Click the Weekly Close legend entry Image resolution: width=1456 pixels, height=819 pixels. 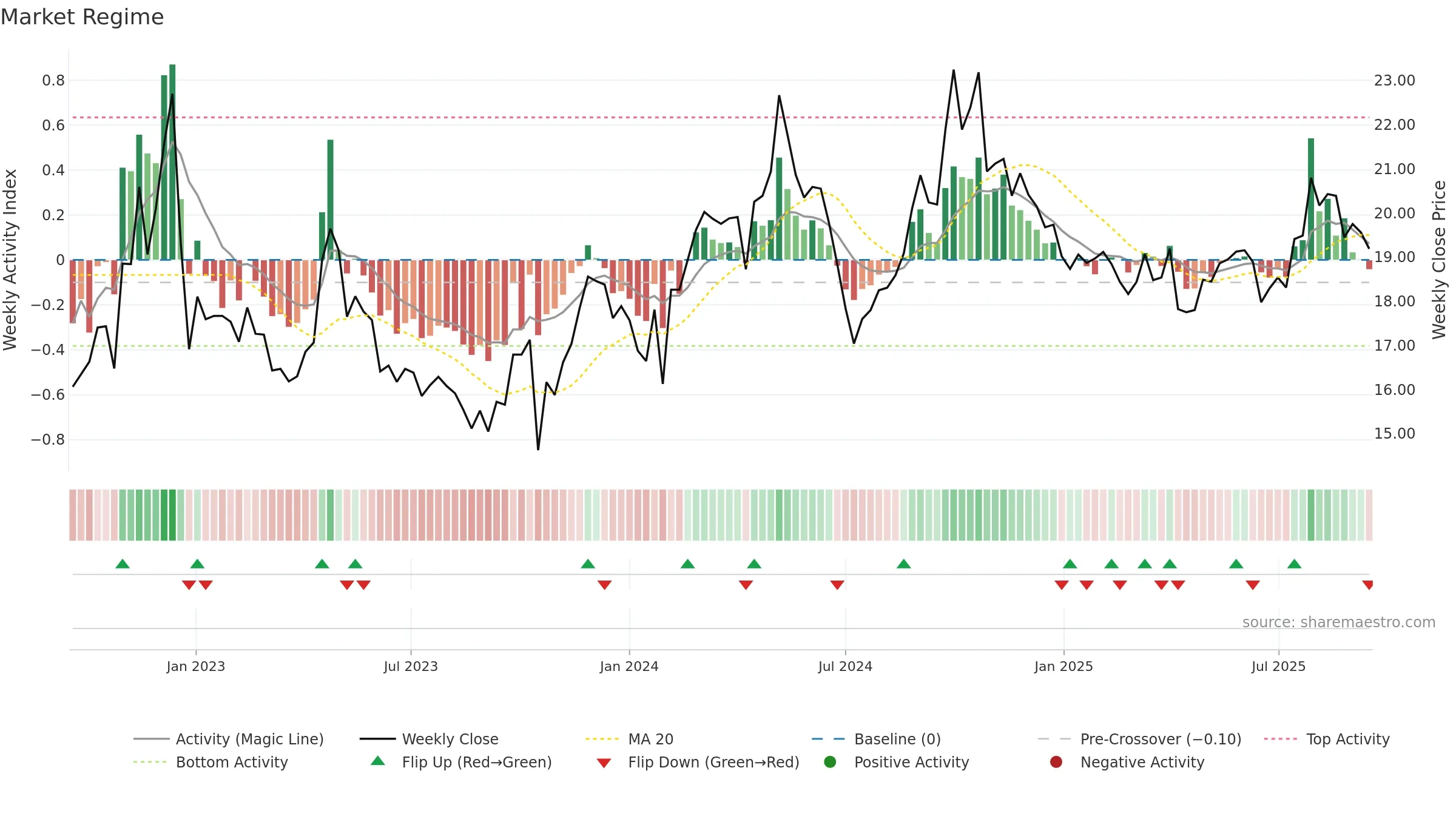[429, 739]
